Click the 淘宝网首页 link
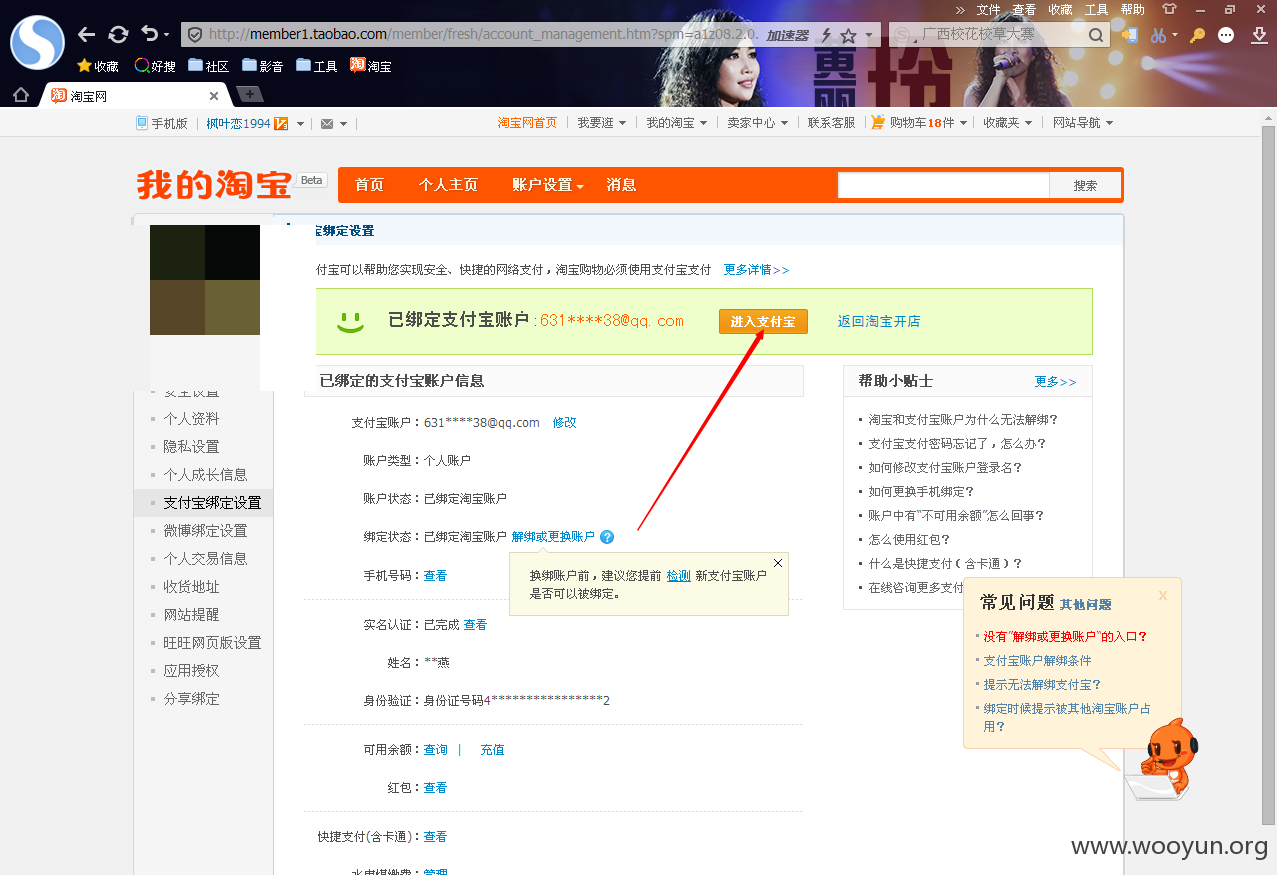1277x875 pixels. (x=527, y=123)
